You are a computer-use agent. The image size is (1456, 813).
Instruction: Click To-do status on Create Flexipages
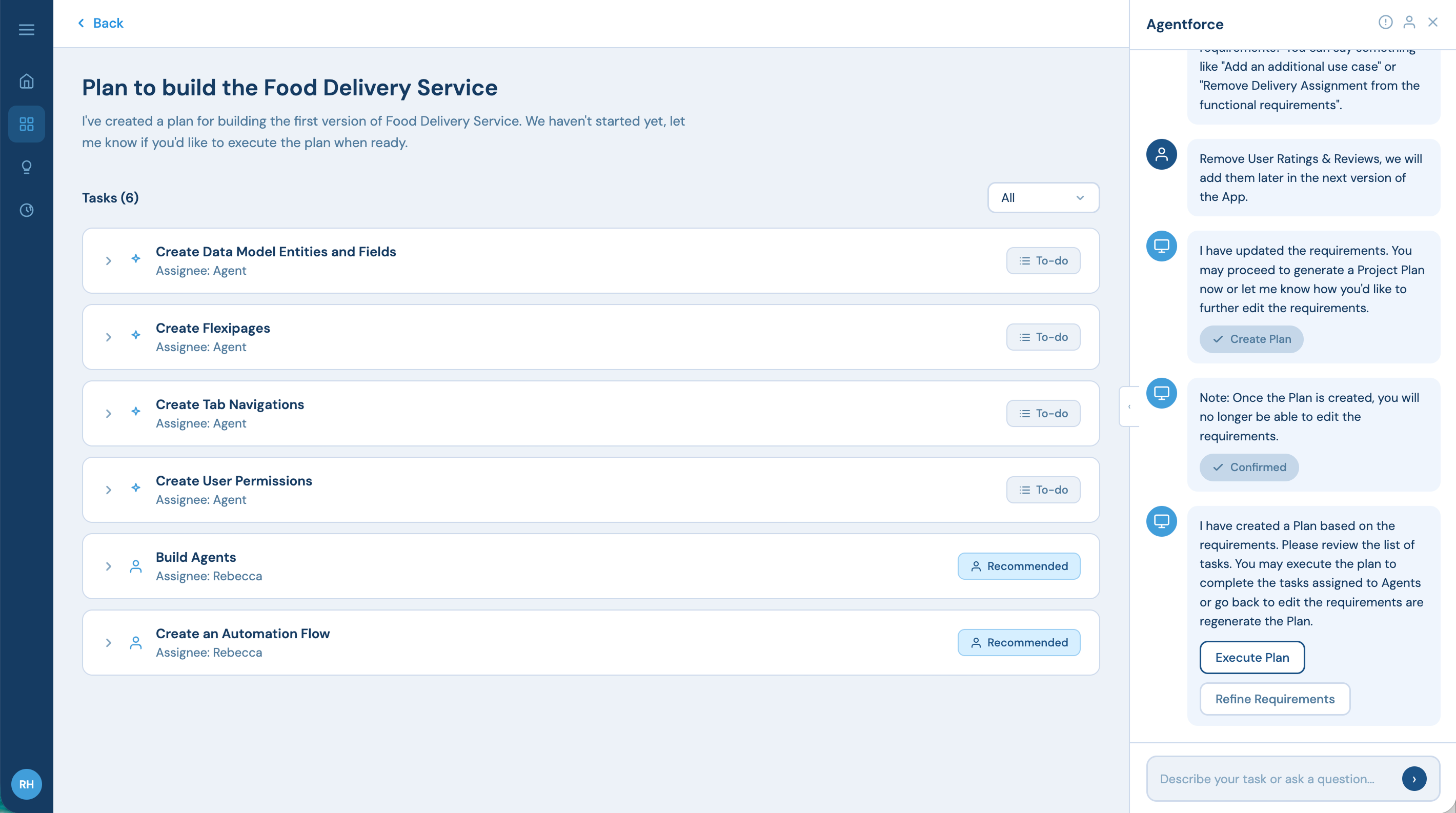click(1043, 337)
